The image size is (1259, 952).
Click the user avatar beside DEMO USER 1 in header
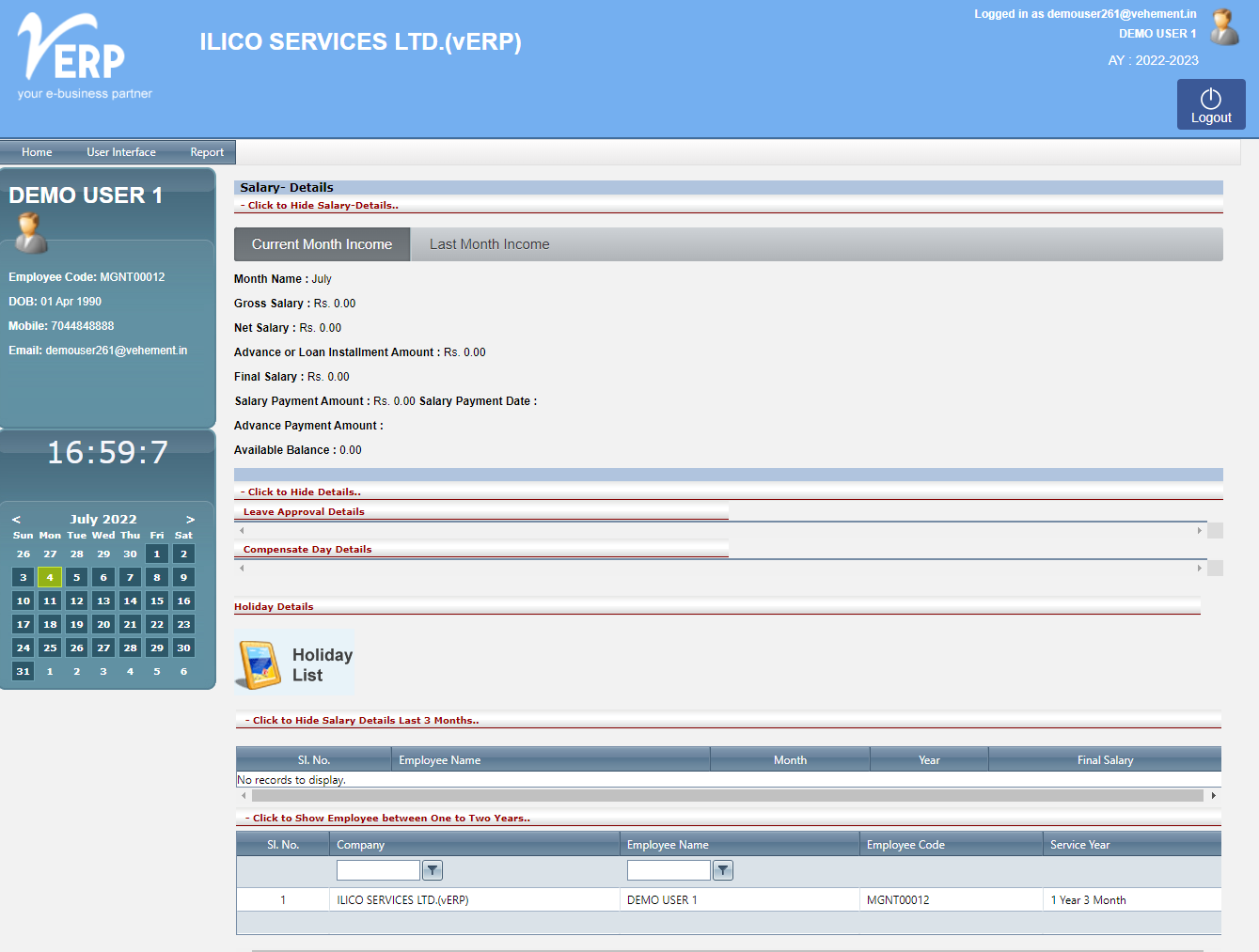click(x=1223, y=27)
